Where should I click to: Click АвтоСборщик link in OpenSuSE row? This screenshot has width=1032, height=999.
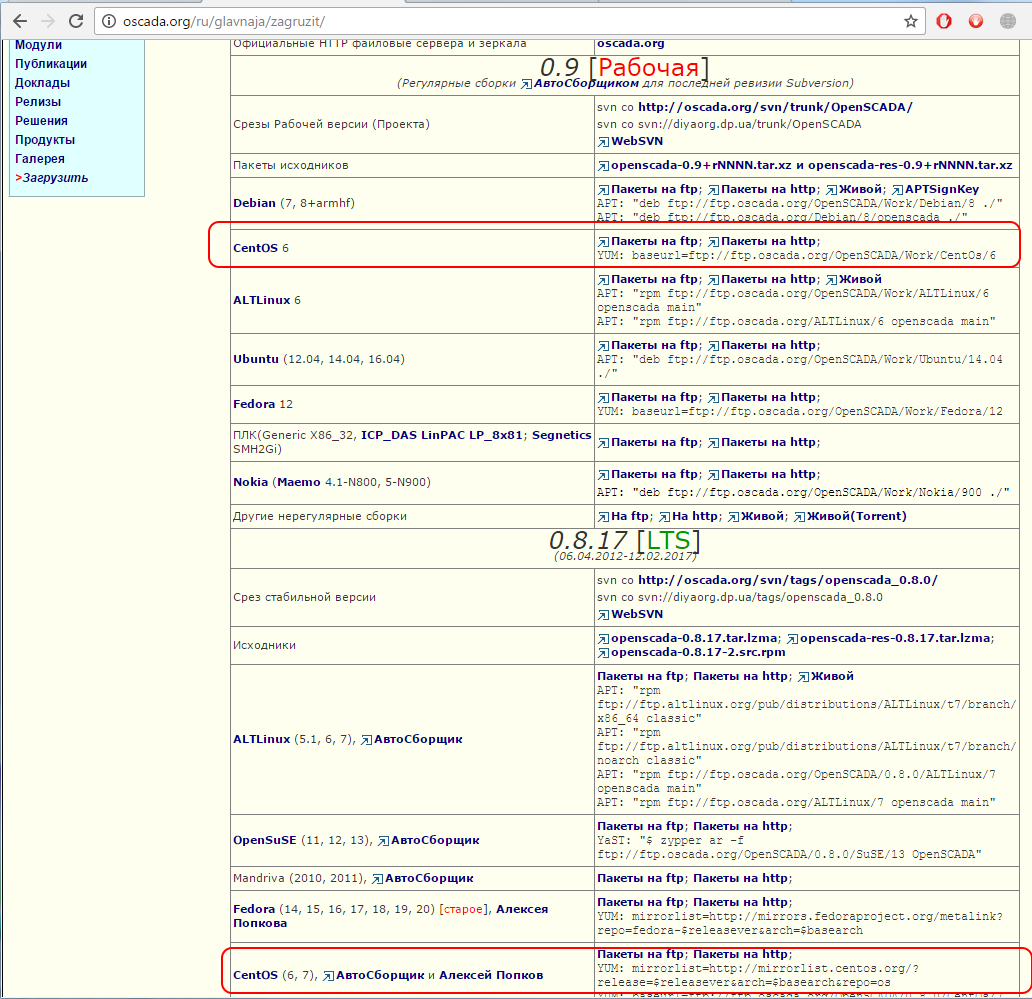click(x=434, y=841)
